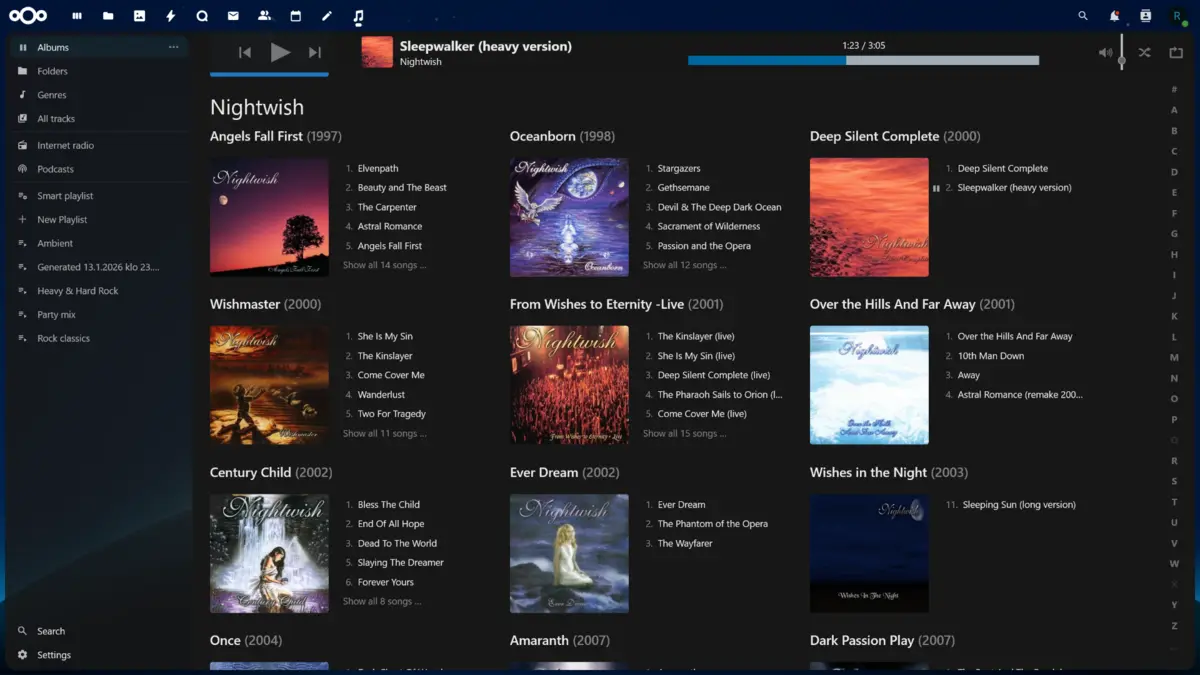The height and width of the screenshot is (675, 1200).
Task: Open the Rock classics playlist
Action: tap(100, 338)
